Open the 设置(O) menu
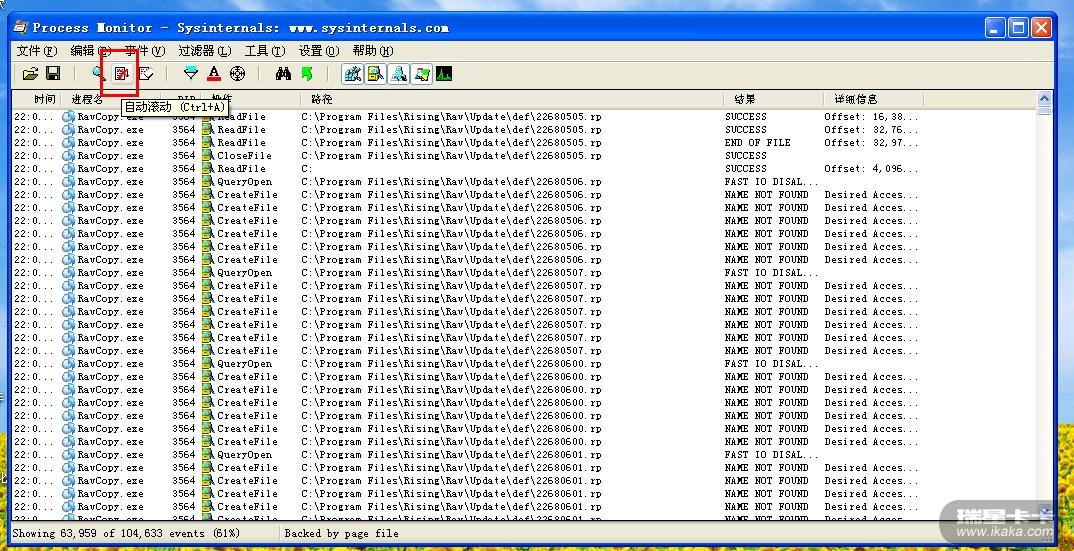The image size is (1074, 551). 319,51
